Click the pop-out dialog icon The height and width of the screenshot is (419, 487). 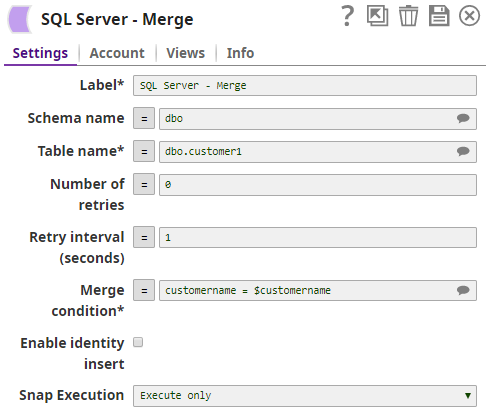377,16
